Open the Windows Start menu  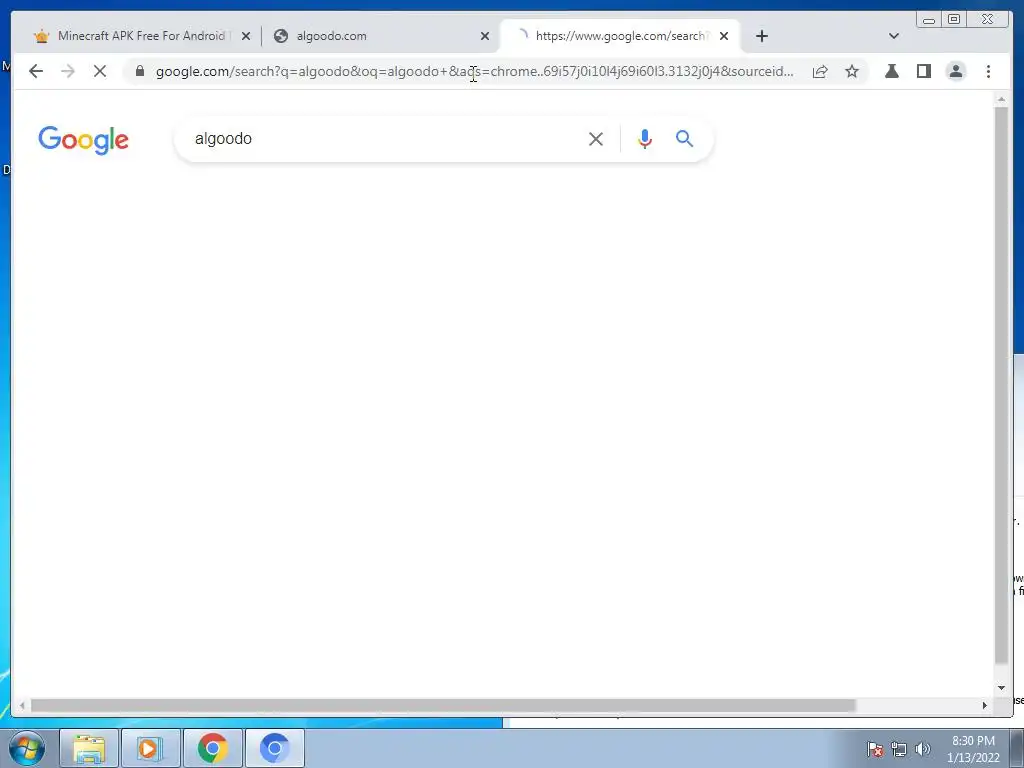pos(27,748)
